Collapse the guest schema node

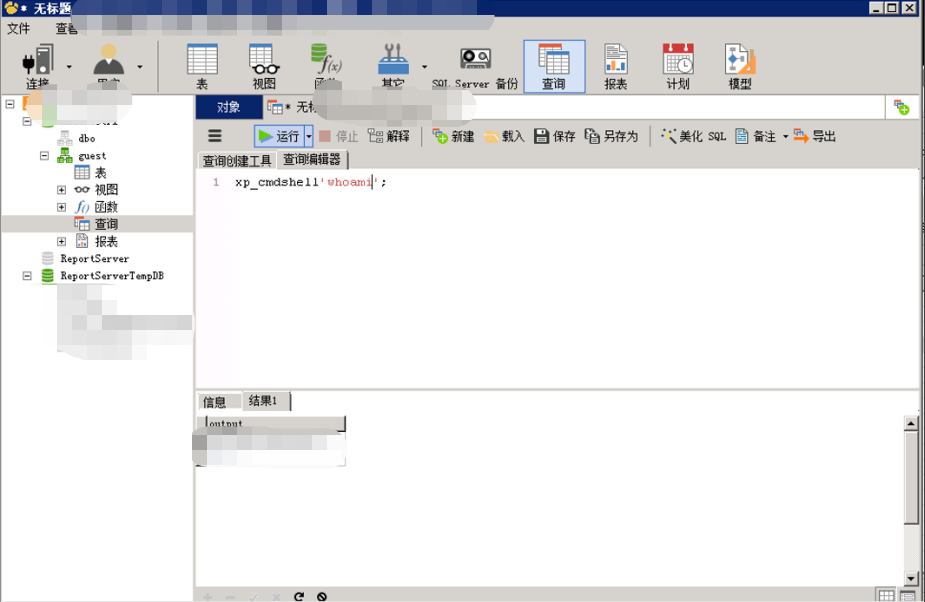click(44, 156)
